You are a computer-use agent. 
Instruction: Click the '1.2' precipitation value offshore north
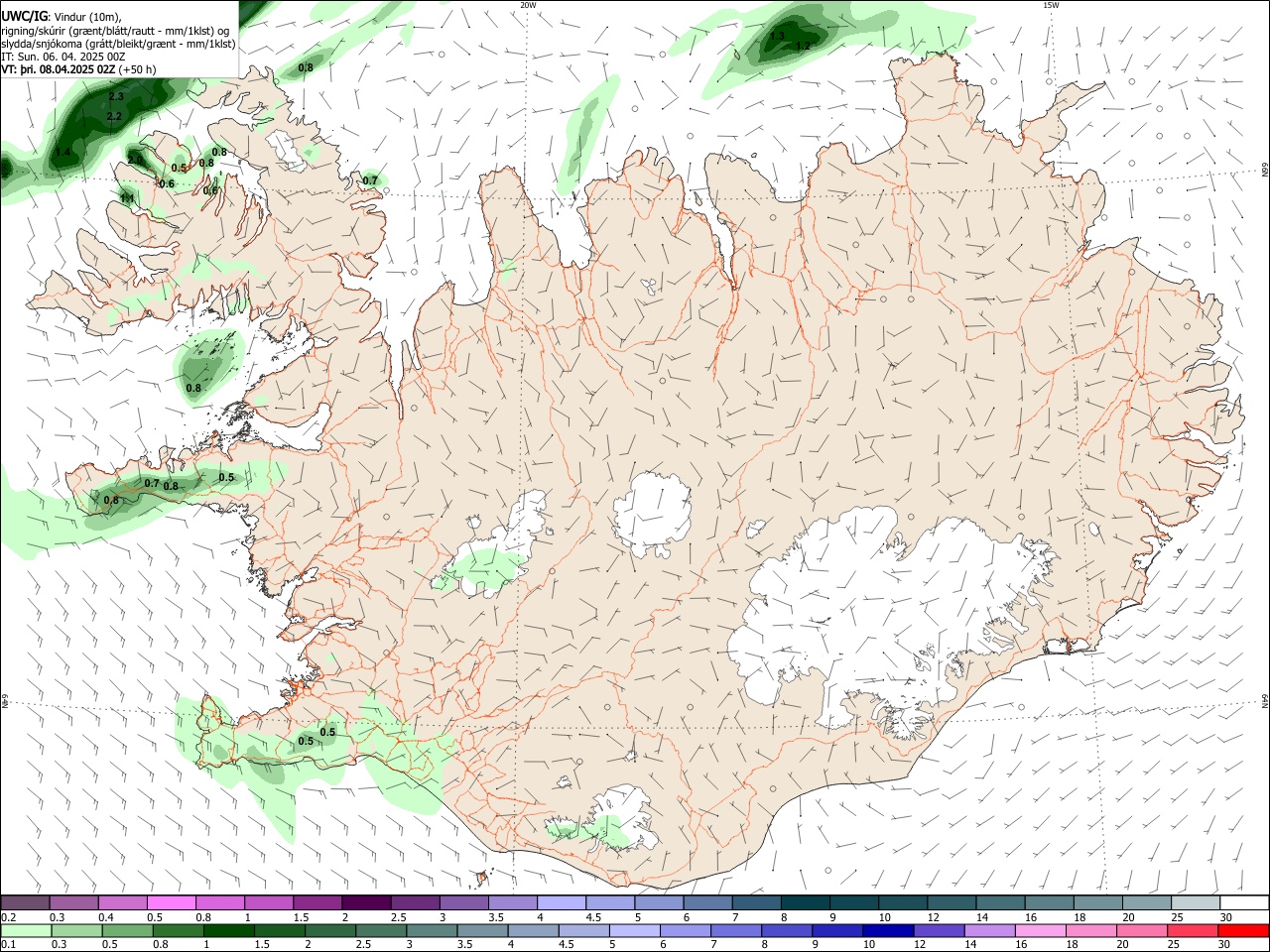(803, 46)
